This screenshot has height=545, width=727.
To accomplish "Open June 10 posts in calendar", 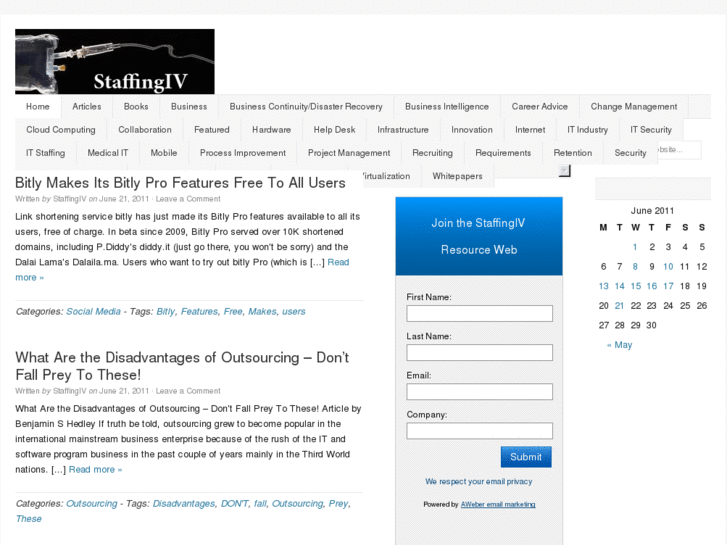I will pos(668,267).
